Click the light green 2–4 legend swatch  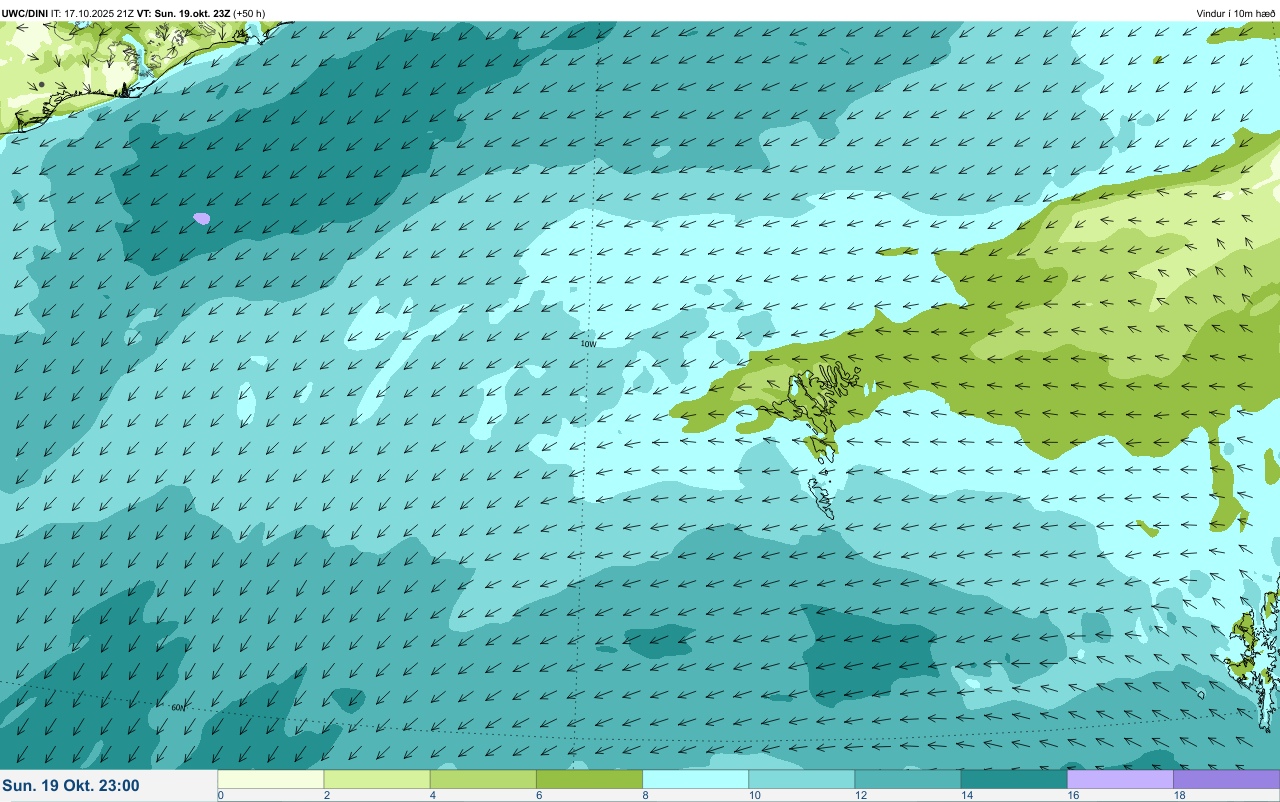point(377,779)
